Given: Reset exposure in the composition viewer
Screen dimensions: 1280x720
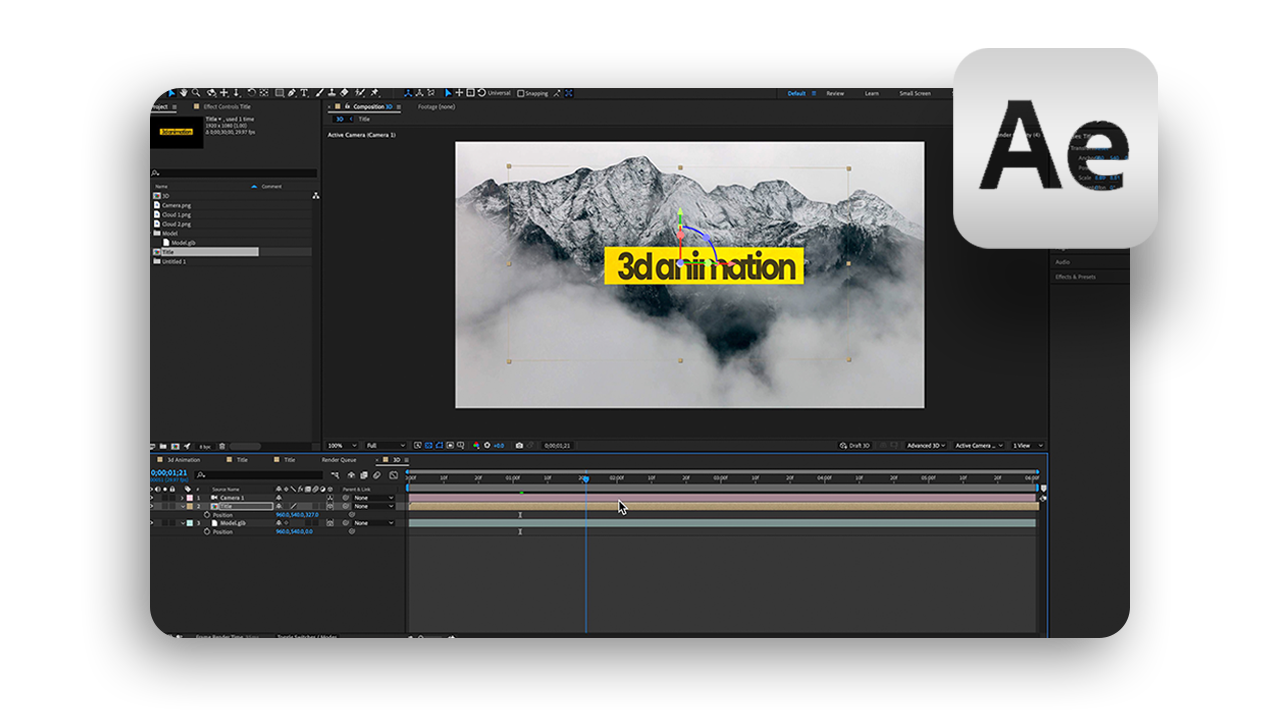Looking at the screenshot, I should [487, 445].
